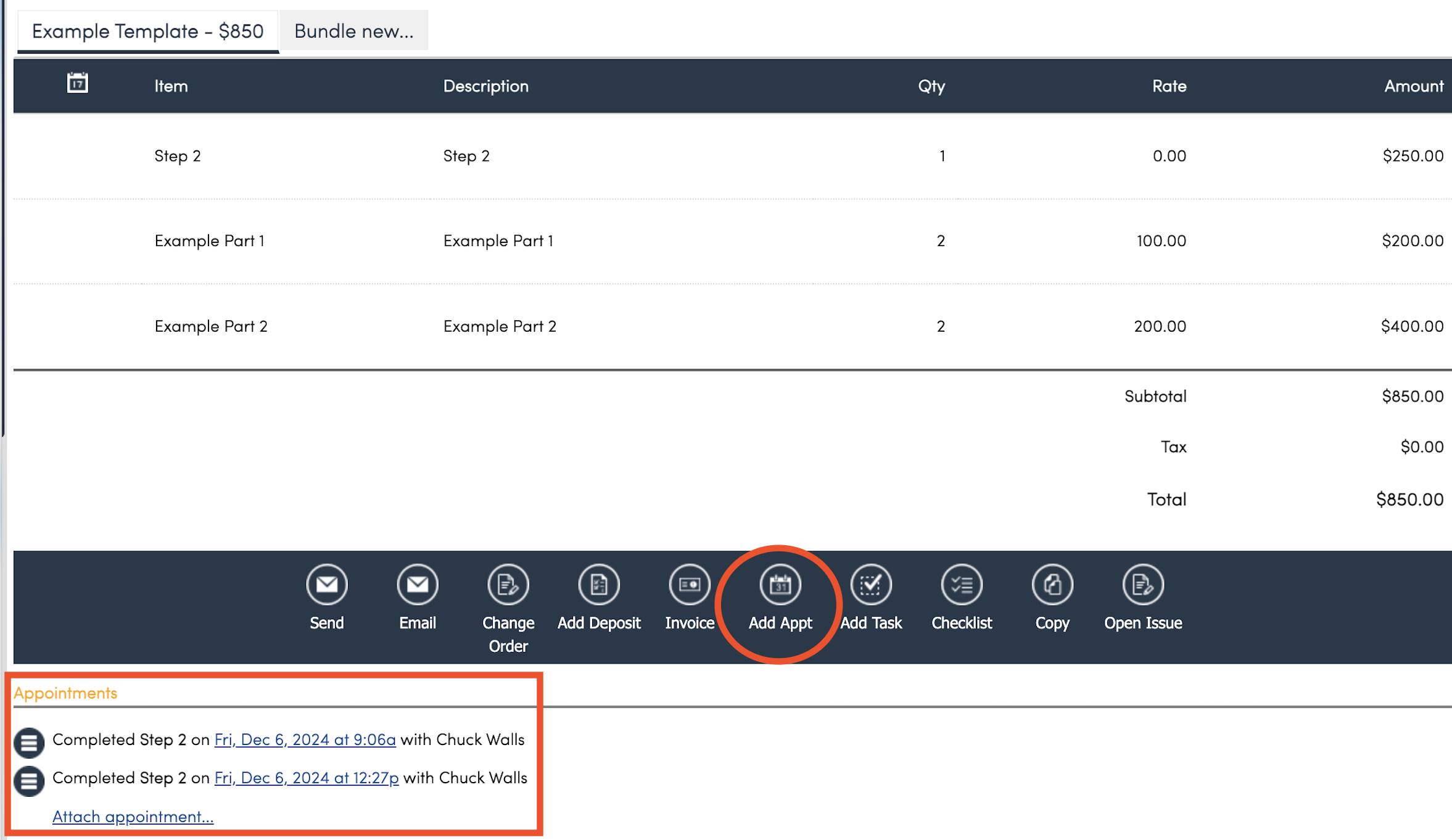This screenshot has height=840, width=1452.
Task: Open menu for 9:06a appointment
Action: click(28, 742)
